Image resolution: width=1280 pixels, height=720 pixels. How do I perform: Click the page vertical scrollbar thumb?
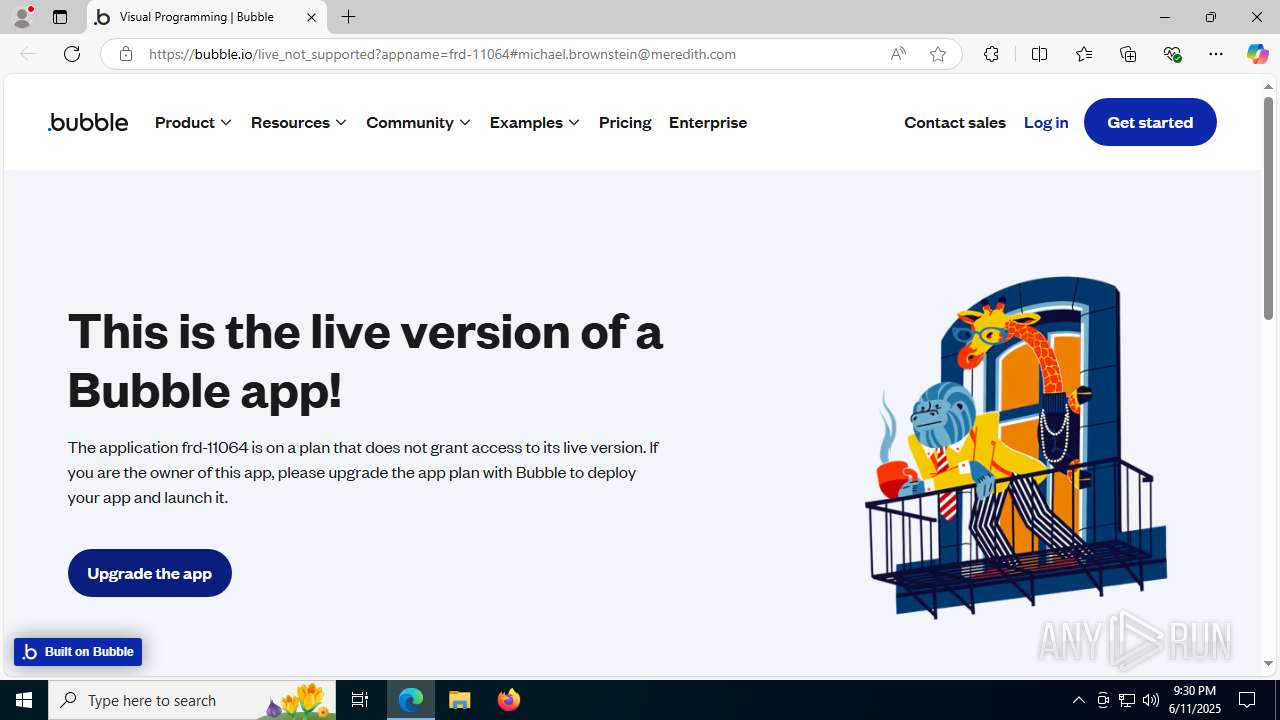click(1268, 208)
